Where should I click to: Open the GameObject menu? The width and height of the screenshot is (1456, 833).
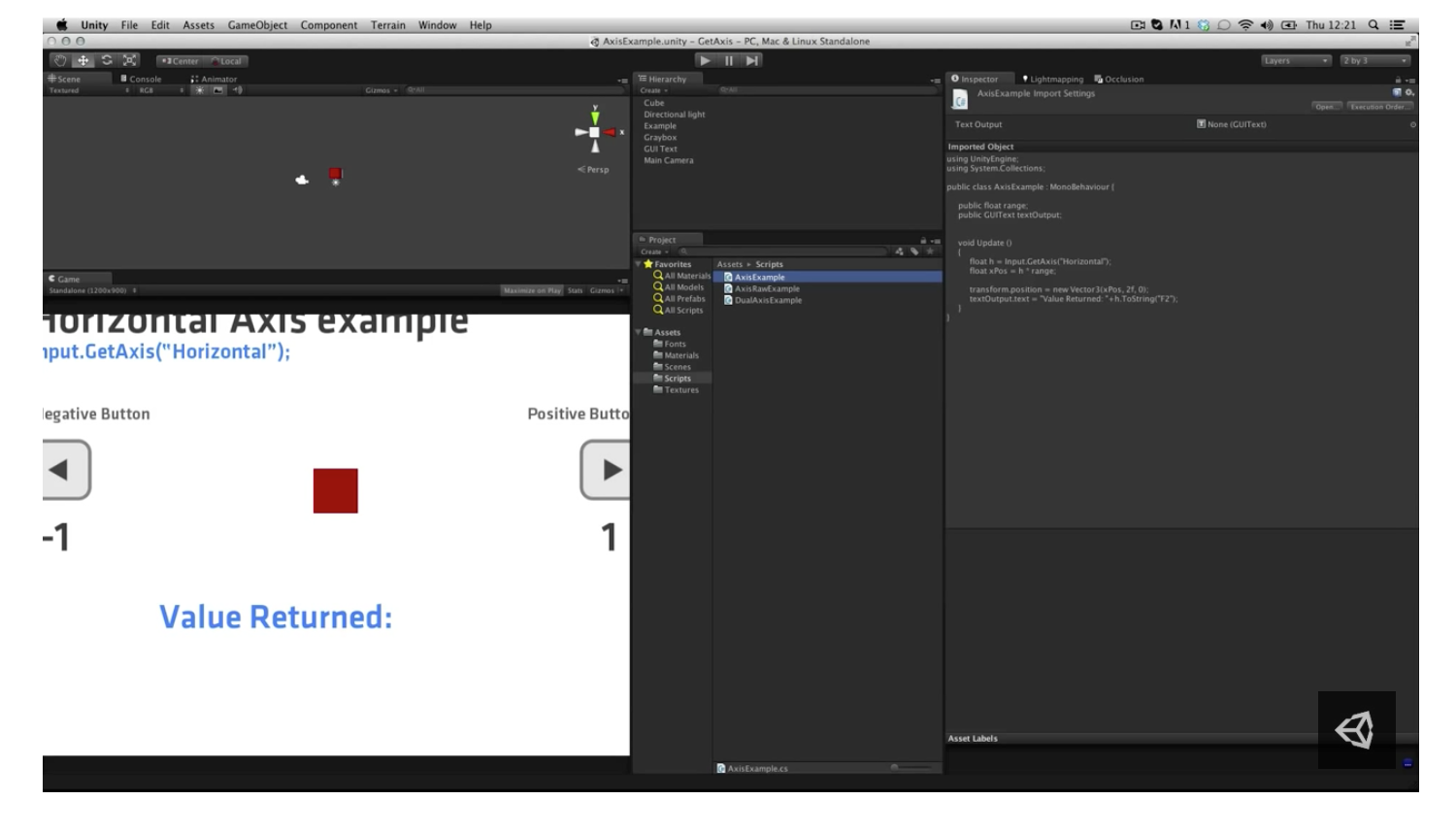pos(257,25)
